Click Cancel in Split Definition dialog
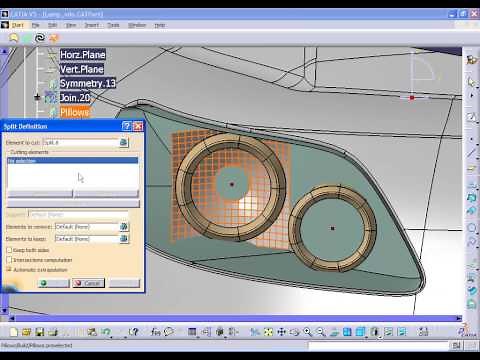The height and width of the screenshot is (360, 480). click(x=89, y=283)
